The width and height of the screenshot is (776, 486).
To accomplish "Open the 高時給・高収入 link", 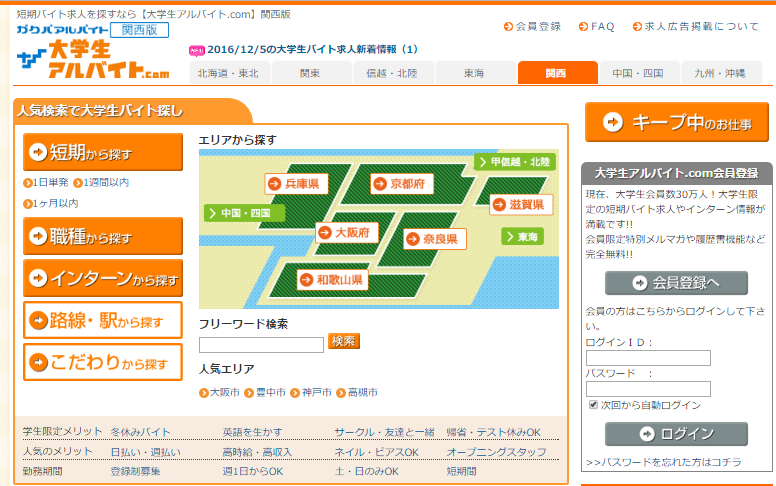I will pyautogui.click(x=257, y=452).
